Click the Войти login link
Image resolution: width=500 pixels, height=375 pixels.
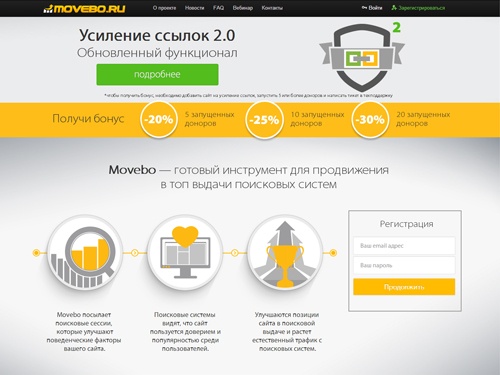click(x=372, y=8)
